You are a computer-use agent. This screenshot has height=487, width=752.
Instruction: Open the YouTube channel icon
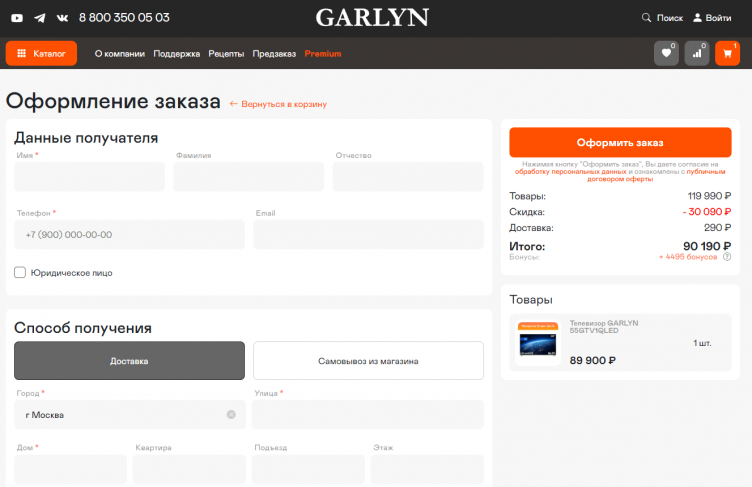click(17, 18)
